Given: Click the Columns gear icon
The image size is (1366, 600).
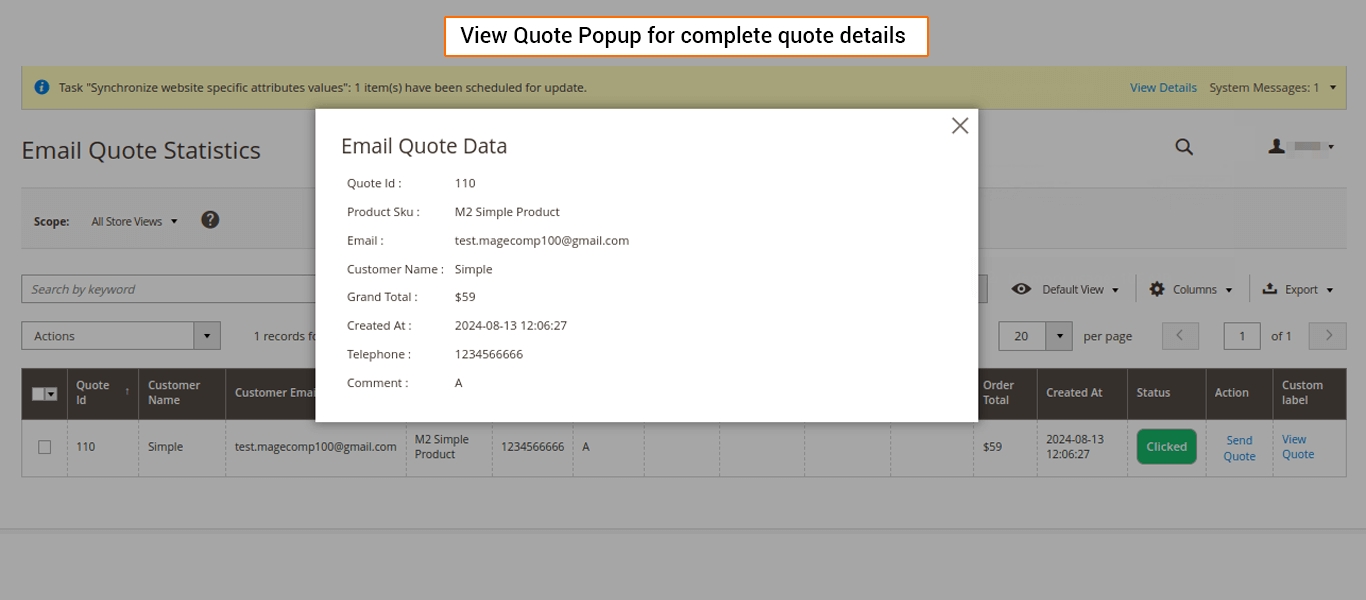Looking at the screenshot, I should tap(1157, 289).
